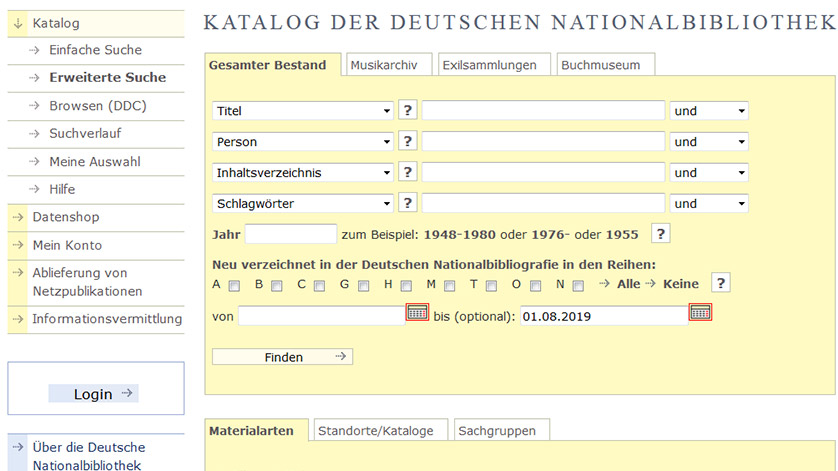The image size is (838, 471).
Task: Open the Titel search field dropdown
Action: point(303,111)
